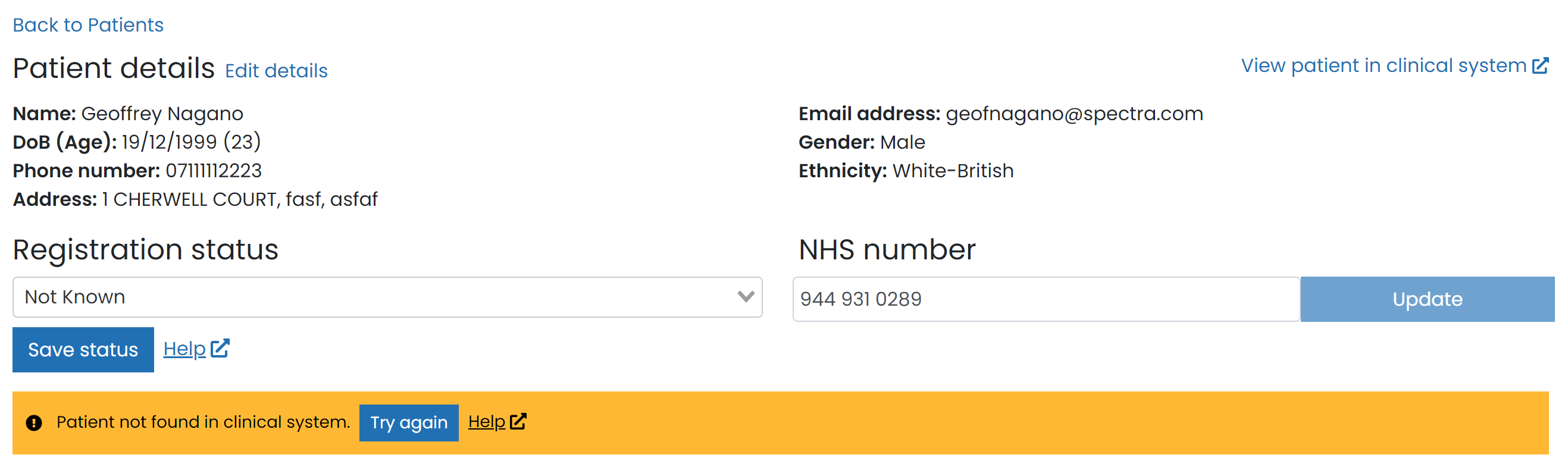Viewport: 1568px width, 467px height.
Task: Click external-link icon next to Save status Help
Action: (220, 348)
